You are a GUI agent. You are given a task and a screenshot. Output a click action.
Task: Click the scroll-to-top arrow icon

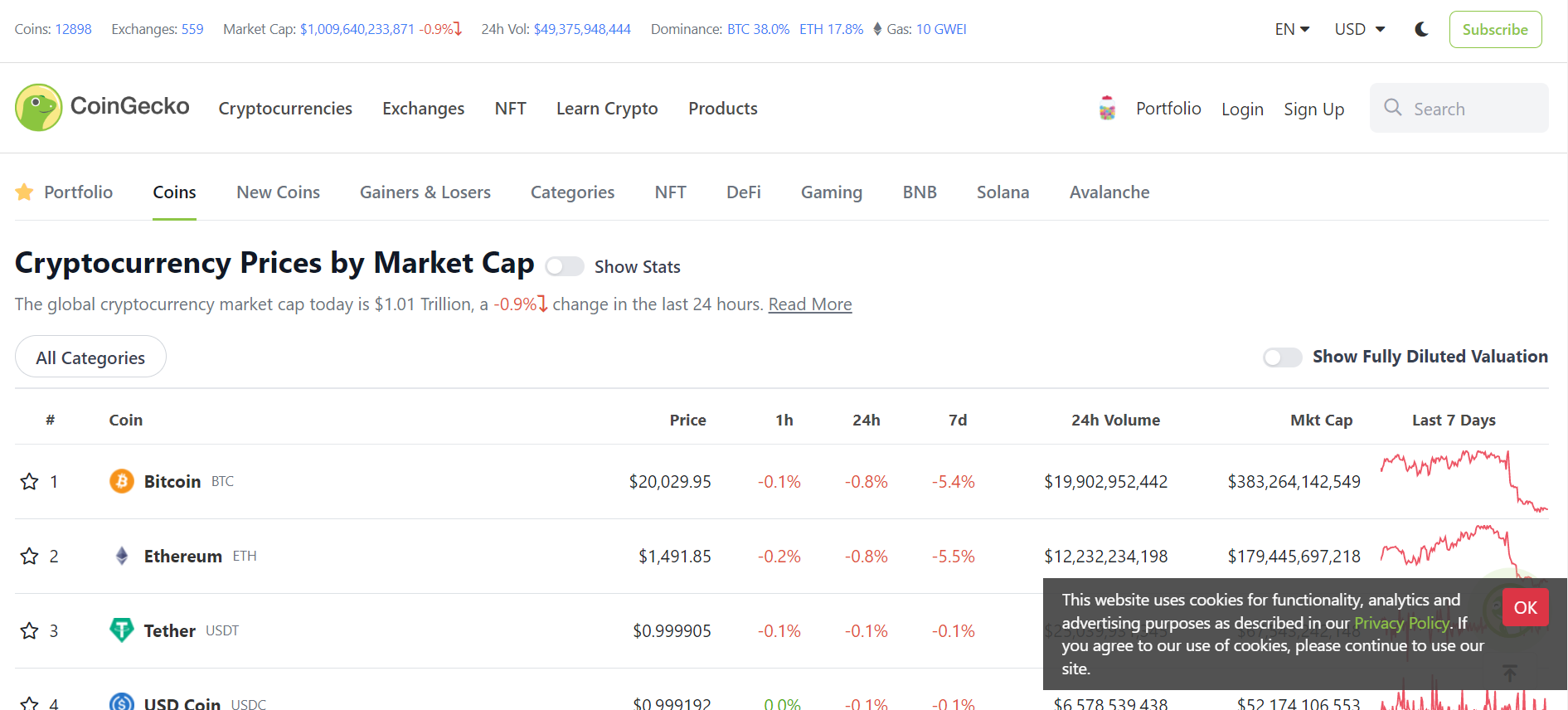(x=1510, y=673)
